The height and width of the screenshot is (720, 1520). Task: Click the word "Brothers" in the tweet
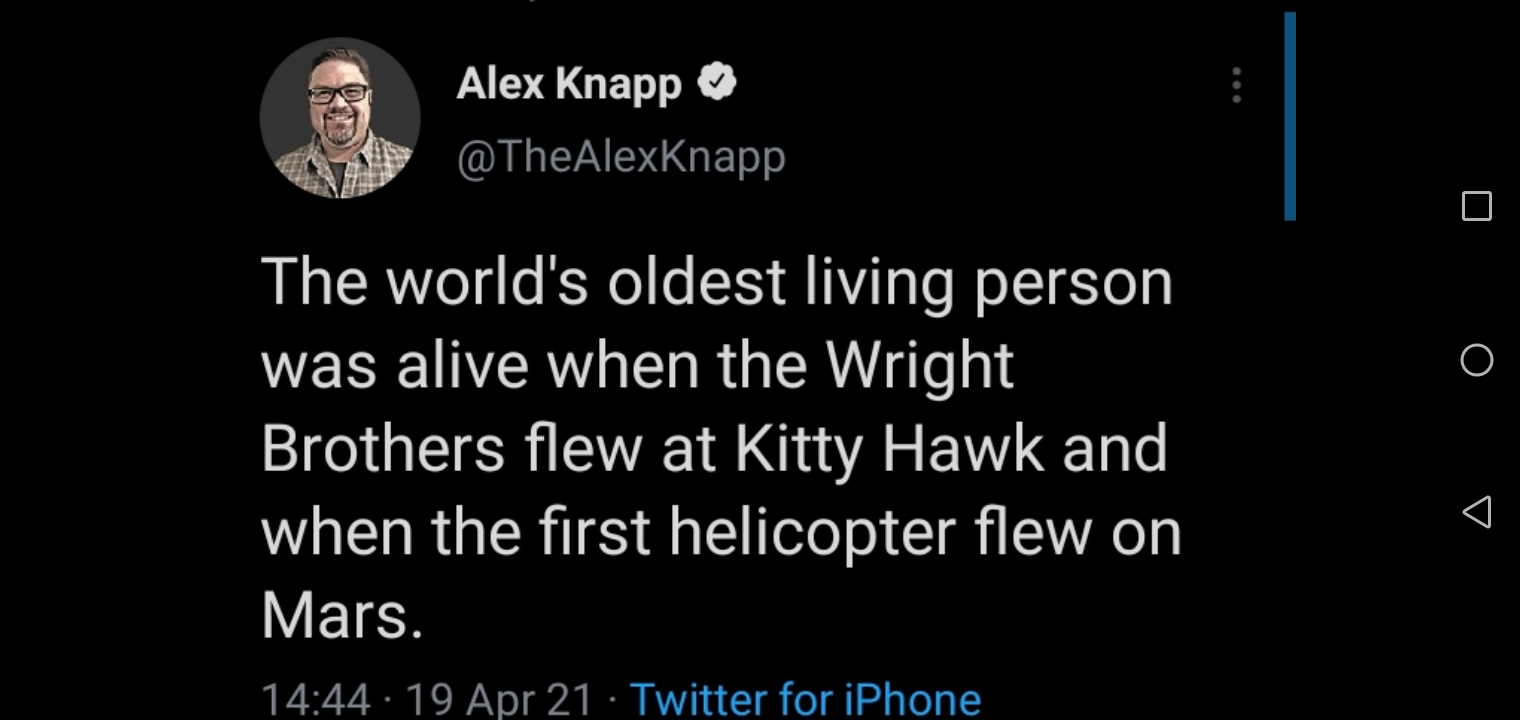click(x=383, y=448)
